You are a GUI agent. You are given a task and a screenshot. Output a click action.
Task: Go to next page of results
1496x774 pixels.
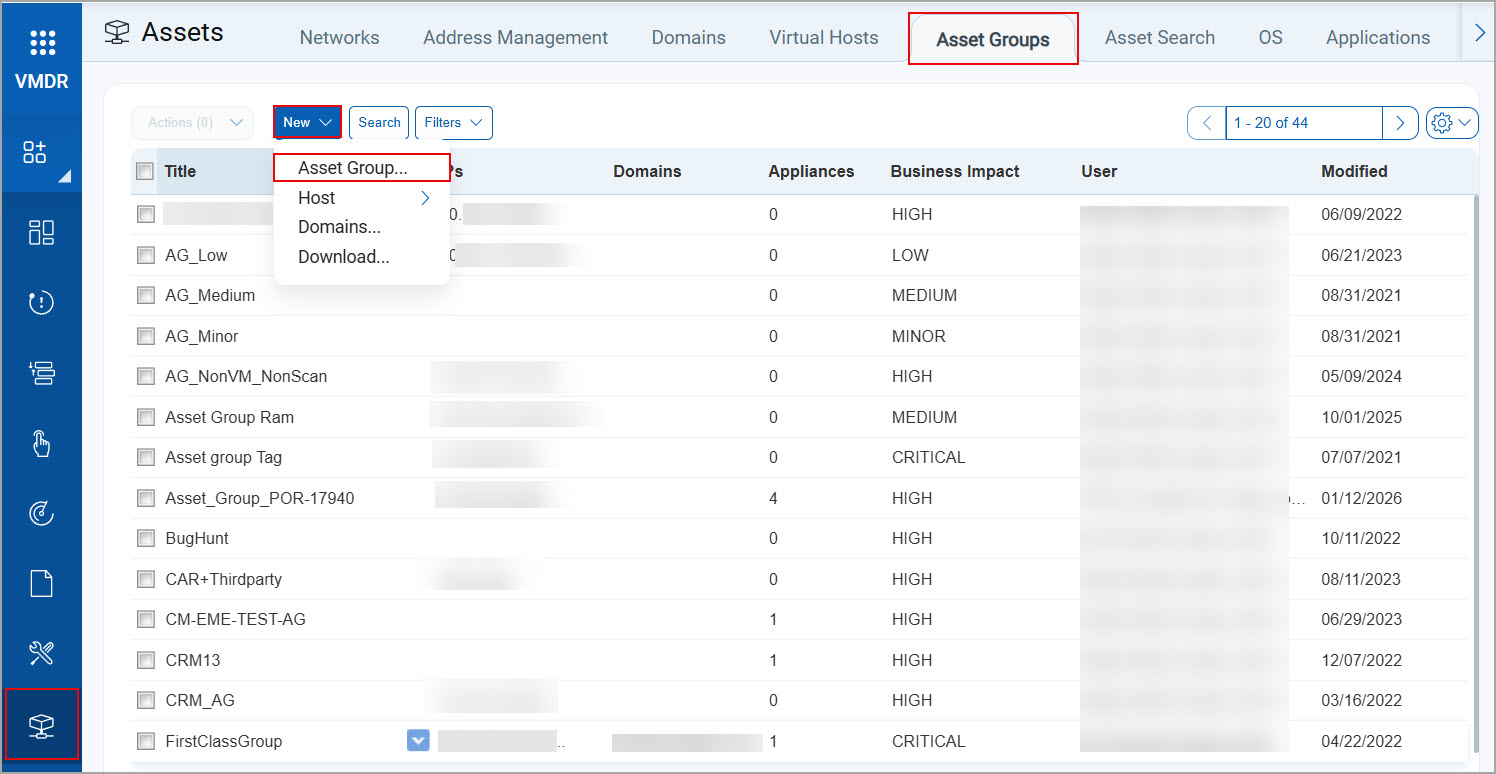click(1400, 122)
